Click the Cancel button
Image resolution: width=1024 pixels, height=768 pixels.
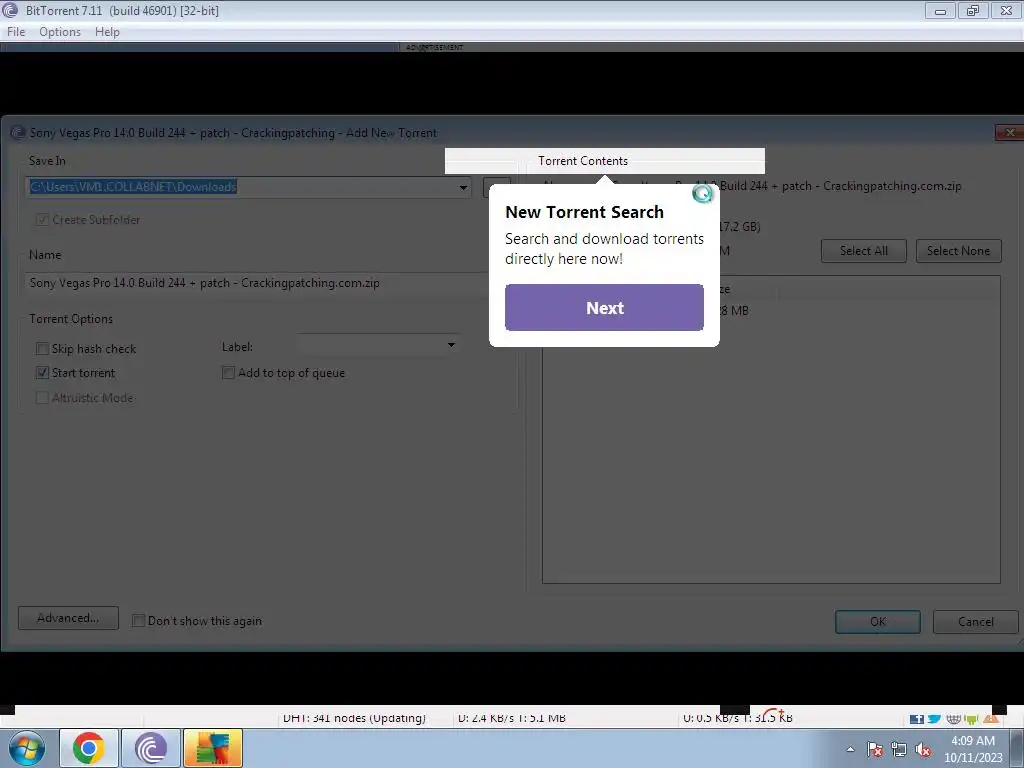[x=976, y=622]
